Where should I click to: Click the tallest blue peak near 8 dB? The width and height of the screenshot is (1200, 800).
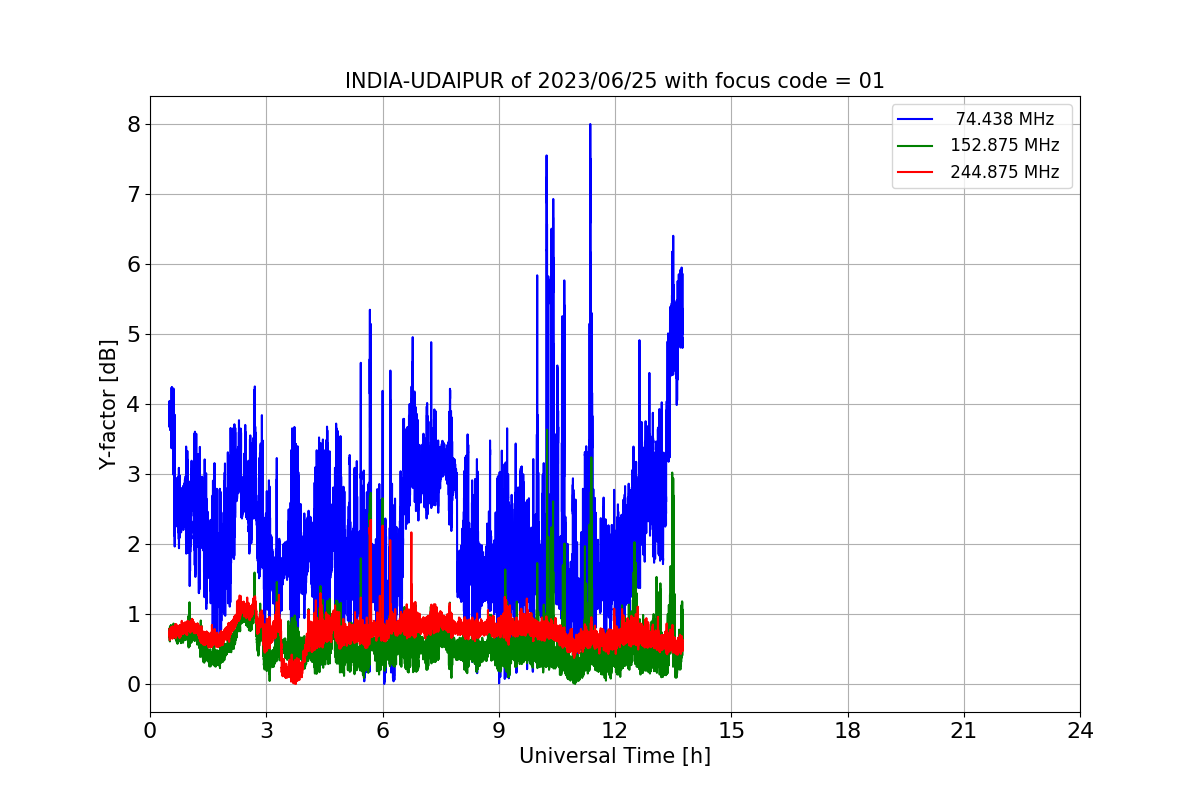tap(590, 126)
